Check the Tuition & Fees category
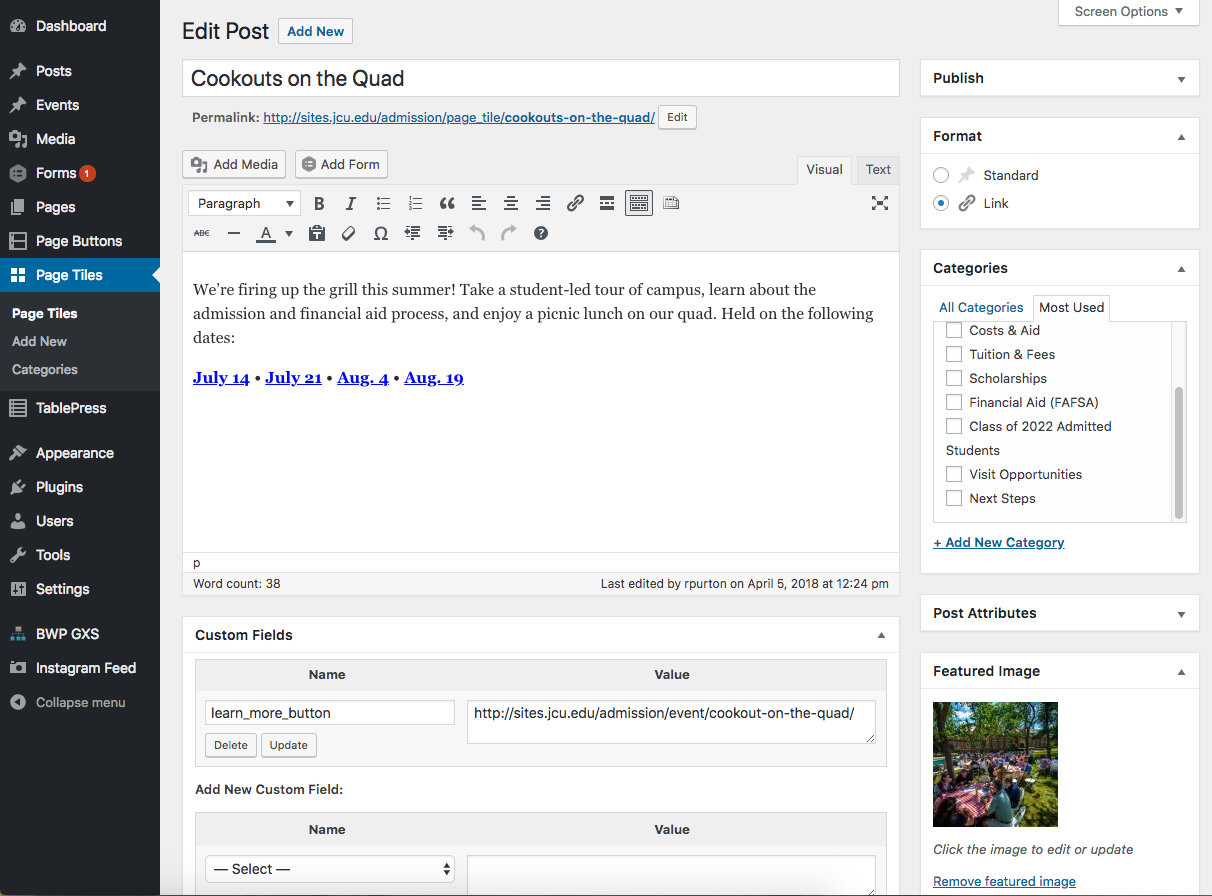Screen dimensions: 1212x896 click(954, 354)
